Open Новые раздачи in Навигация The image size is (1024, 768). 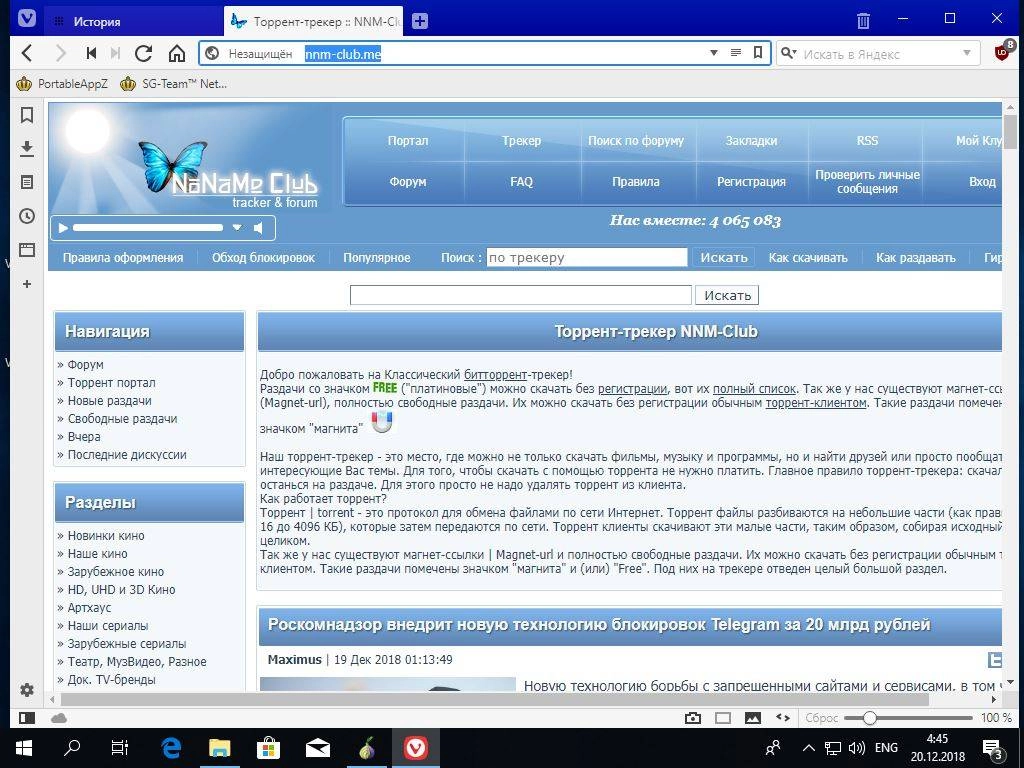pyautogui.click(x=109, y=400)
